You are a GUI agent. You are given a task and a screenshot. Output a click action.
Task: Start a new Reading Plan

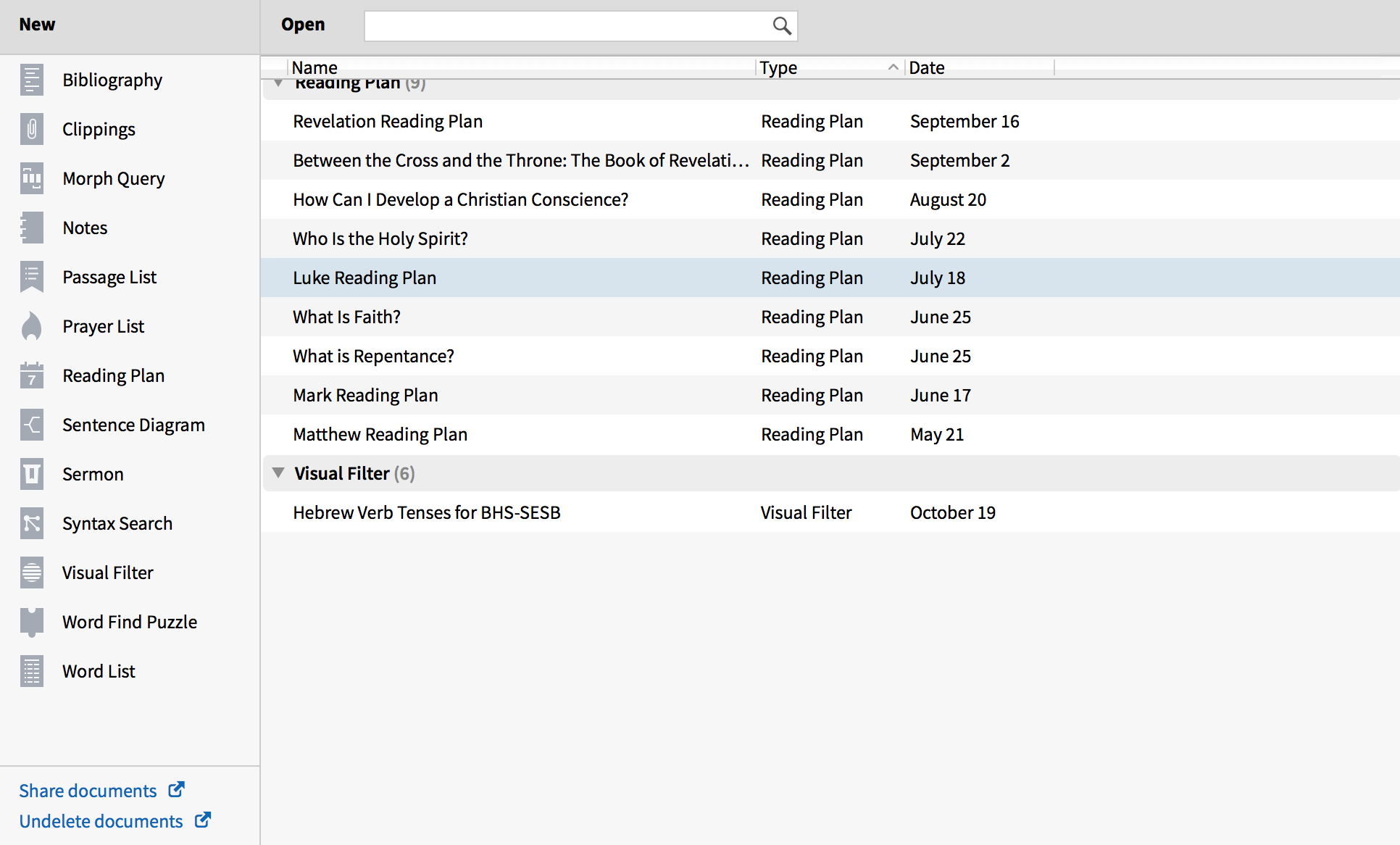113,375
